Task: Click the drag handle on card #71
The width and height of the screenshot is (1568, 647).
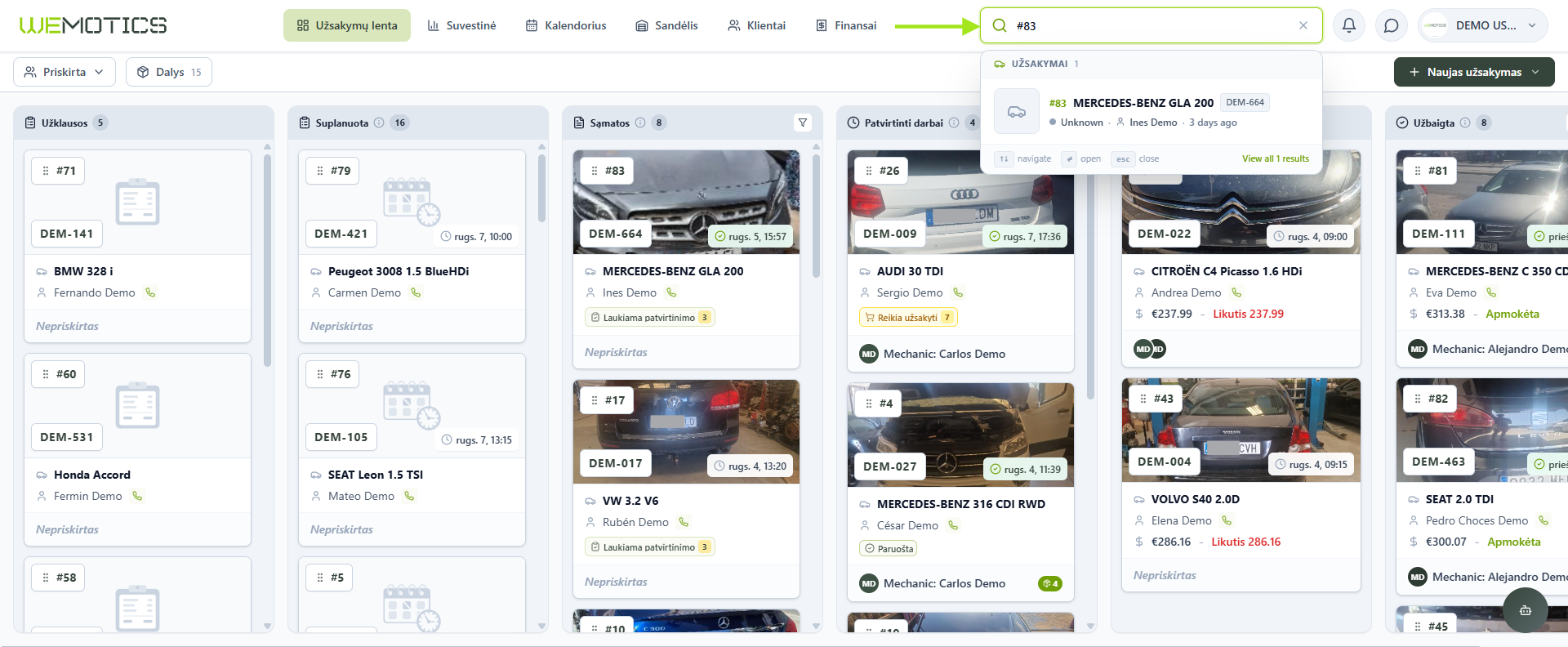Action: (x=46, y=171)
